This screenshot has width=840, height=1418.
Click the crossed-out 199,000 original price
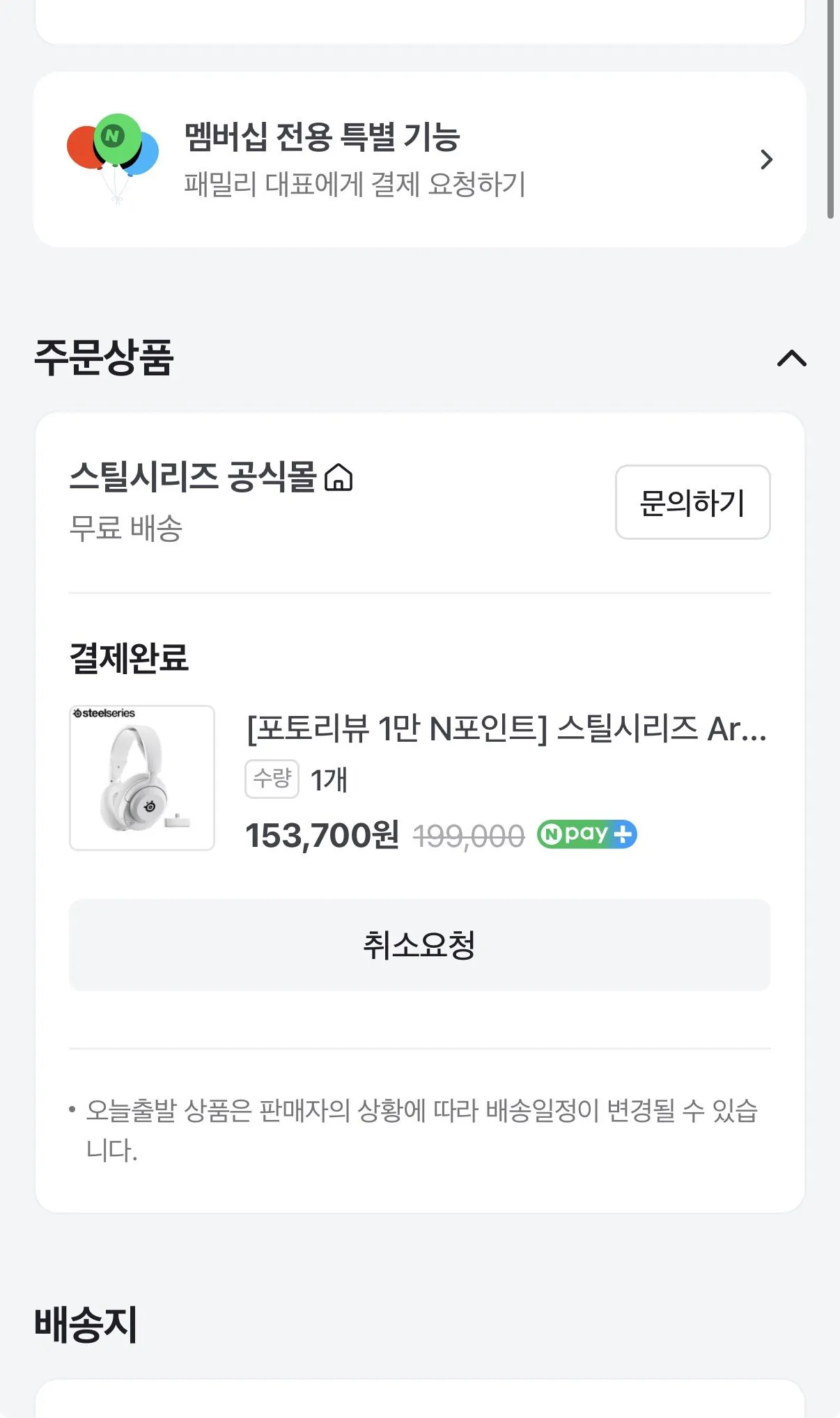click(468, 836)
